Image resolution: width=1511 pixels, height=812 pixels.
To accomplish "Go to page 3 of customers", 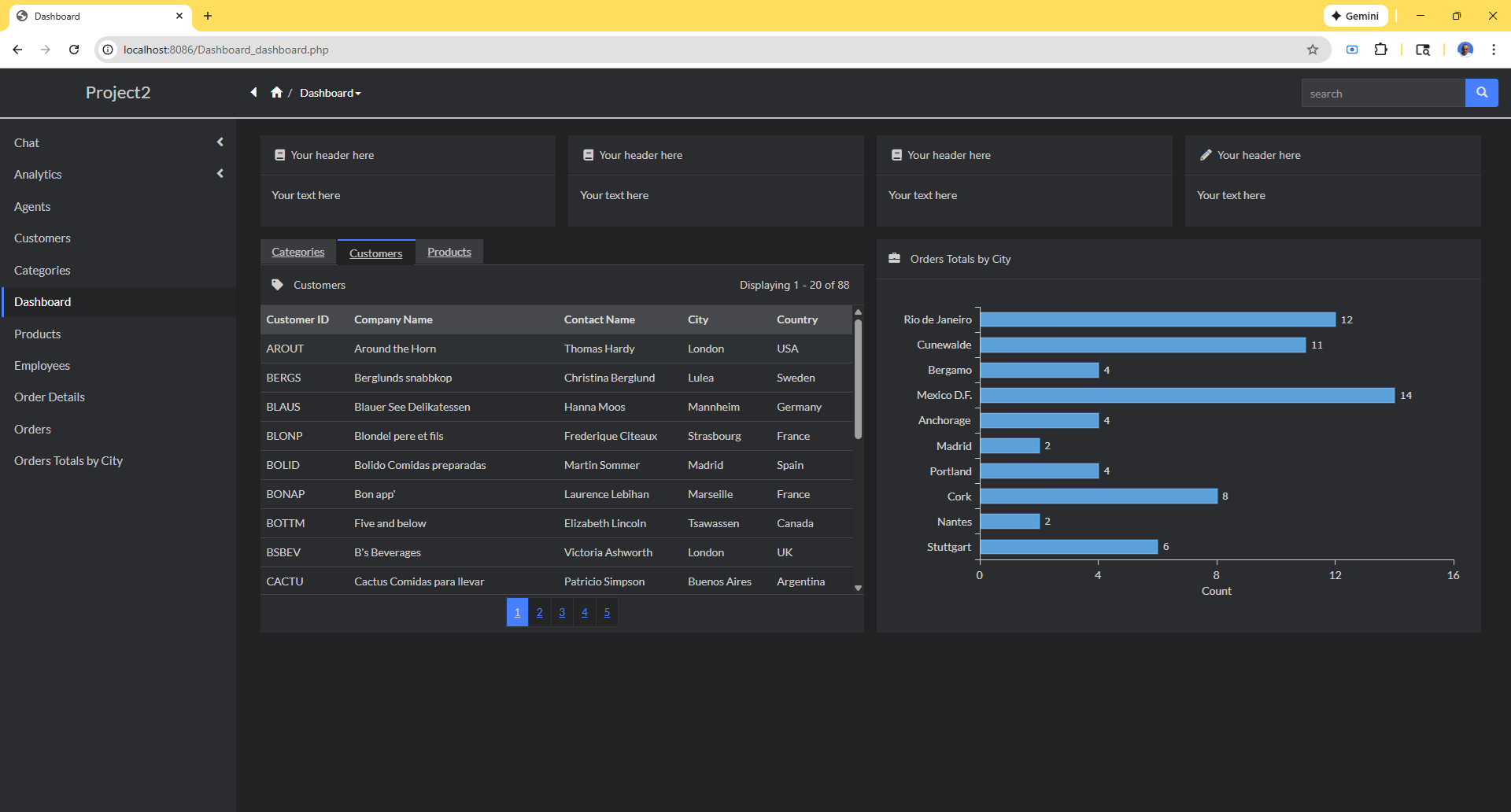I will click(x=562, y=612).
